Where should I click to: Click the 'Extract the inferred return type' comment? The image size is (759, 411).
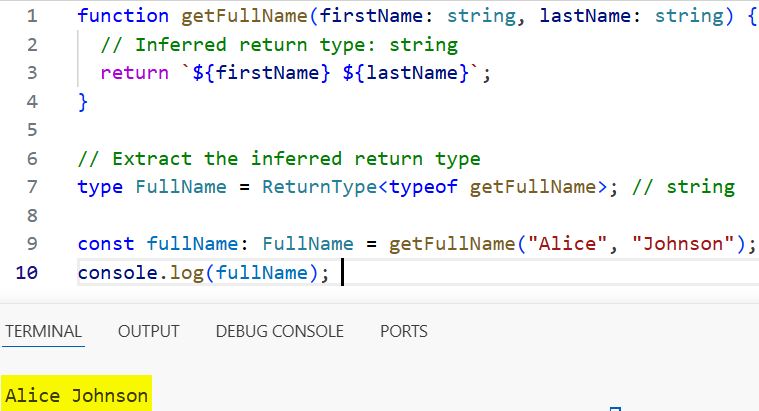279,159
